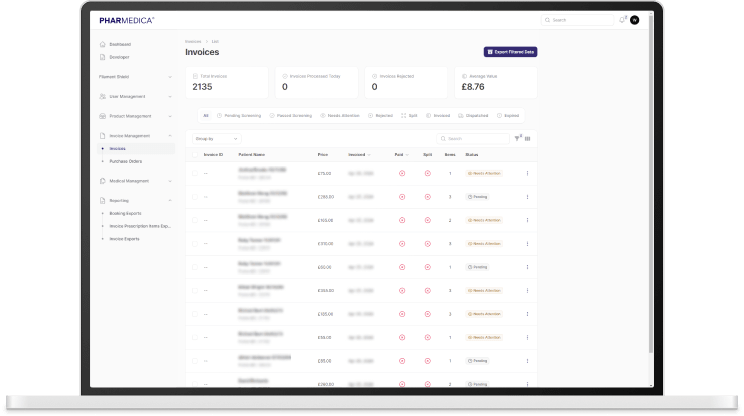The image size is (744, 416).
Task: Click the Paid status icon on £75.00 row
Action: pyautogui.click(x=402, y=174)
